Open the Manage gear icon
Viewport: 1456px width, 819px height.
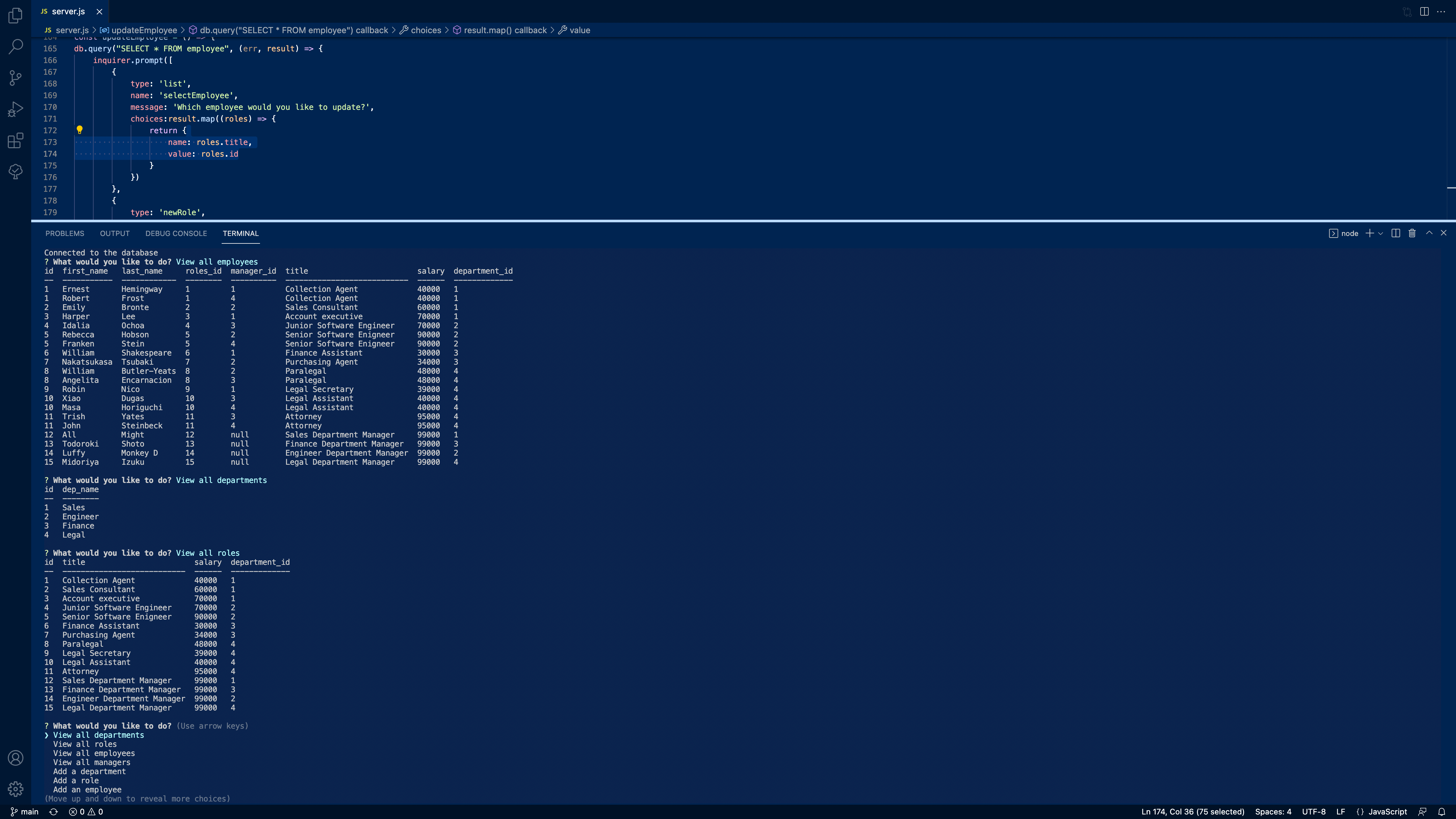pos(15,788)
